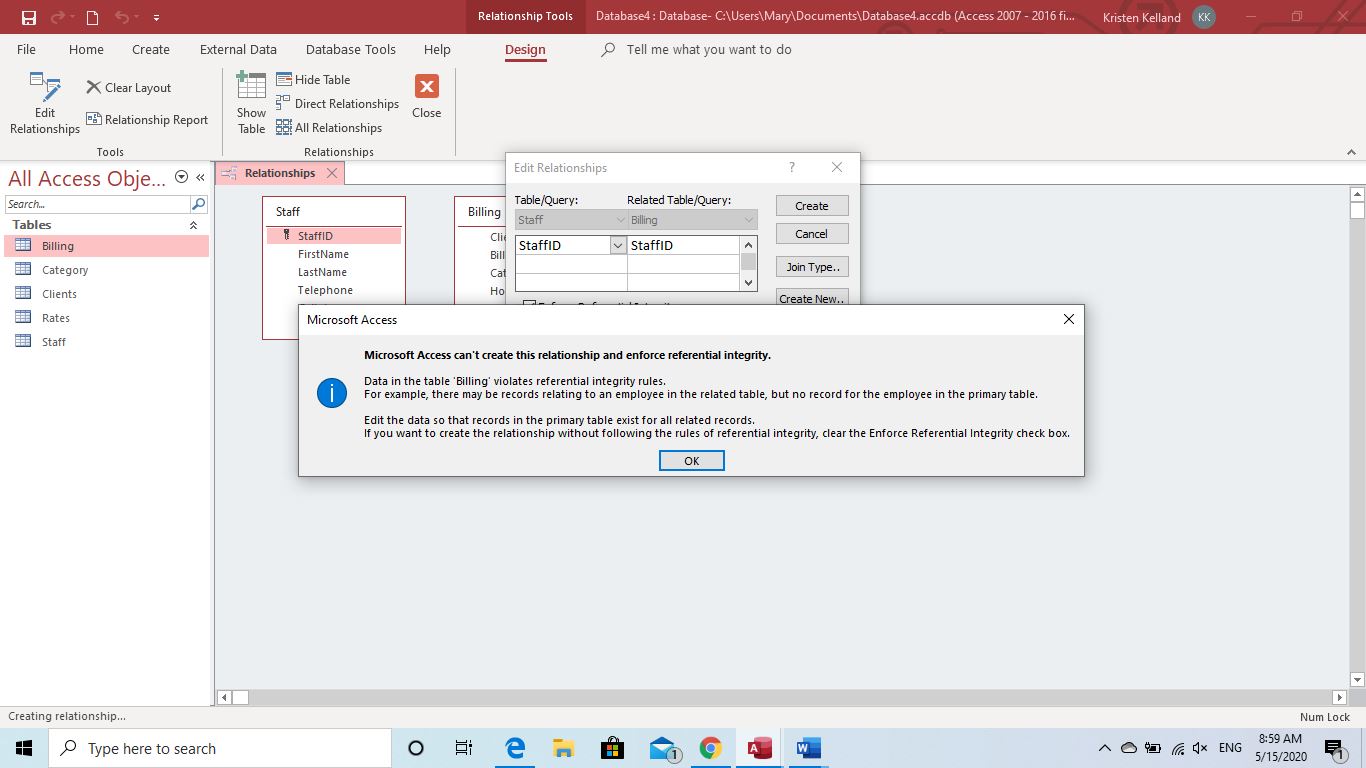Image resolution: width=1366 pixels, height=768 pixels.
Task: Click Cancel in Edit Relationships dialog
Action: tap(812, 234)
